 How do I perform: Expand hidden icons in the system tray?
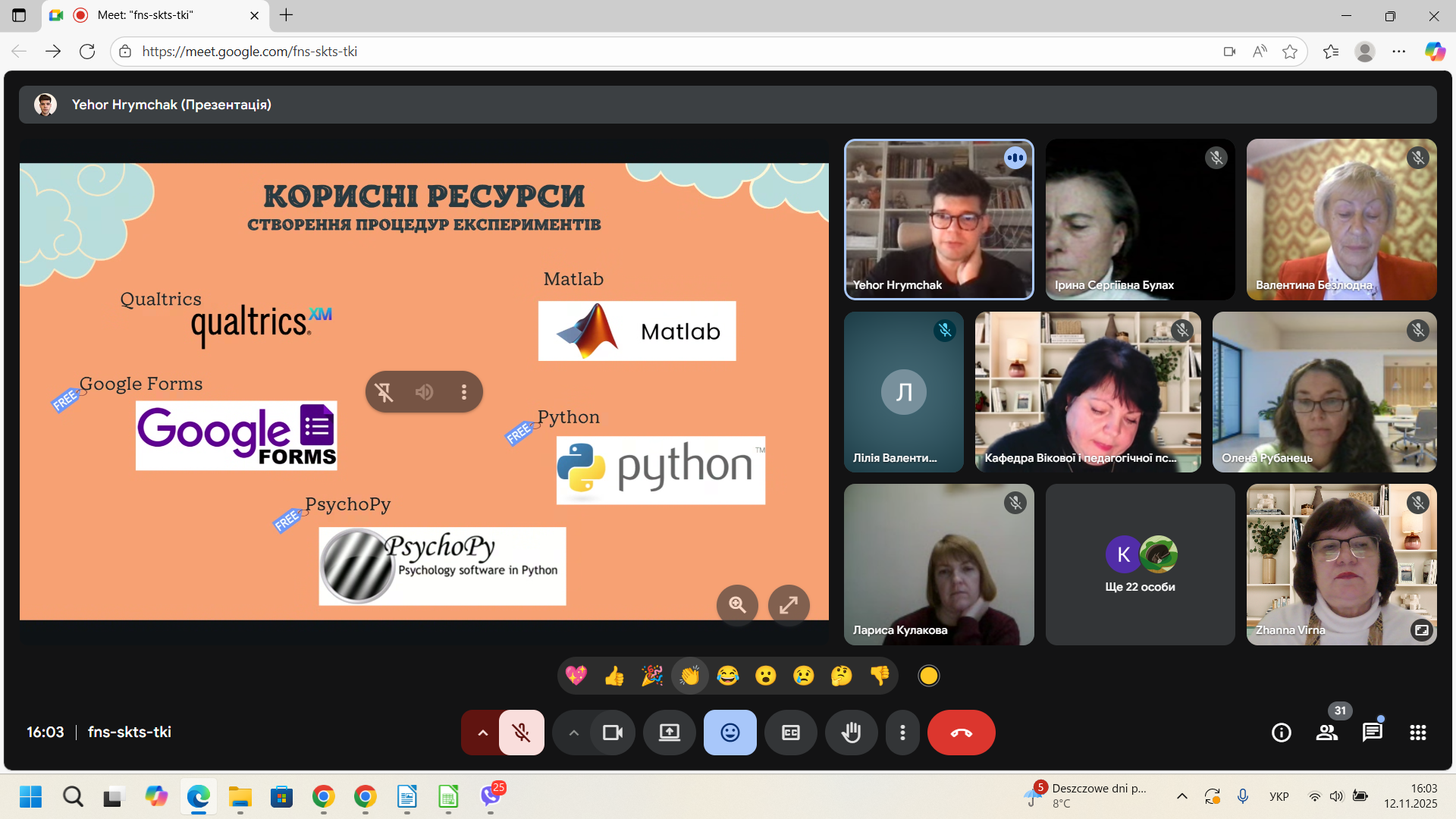pos(1181,796)
